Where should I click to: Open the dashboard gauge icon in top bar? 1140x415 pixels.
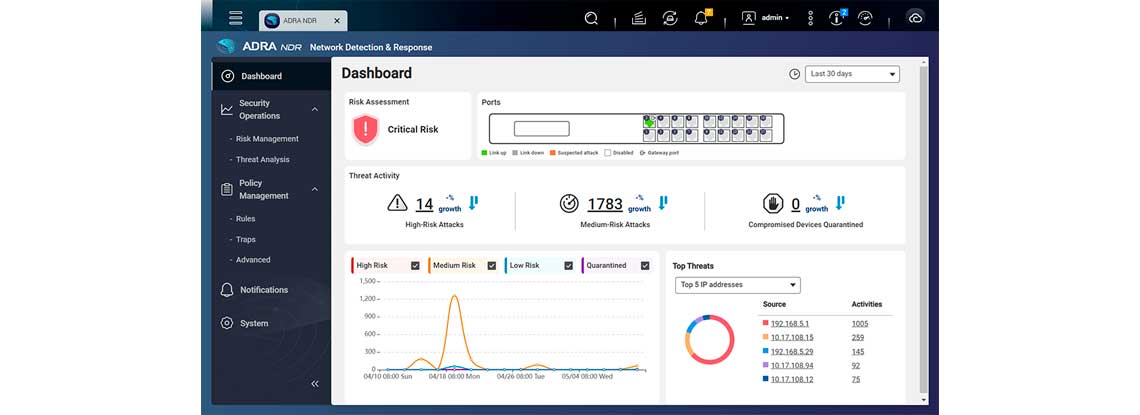point(865,18)
